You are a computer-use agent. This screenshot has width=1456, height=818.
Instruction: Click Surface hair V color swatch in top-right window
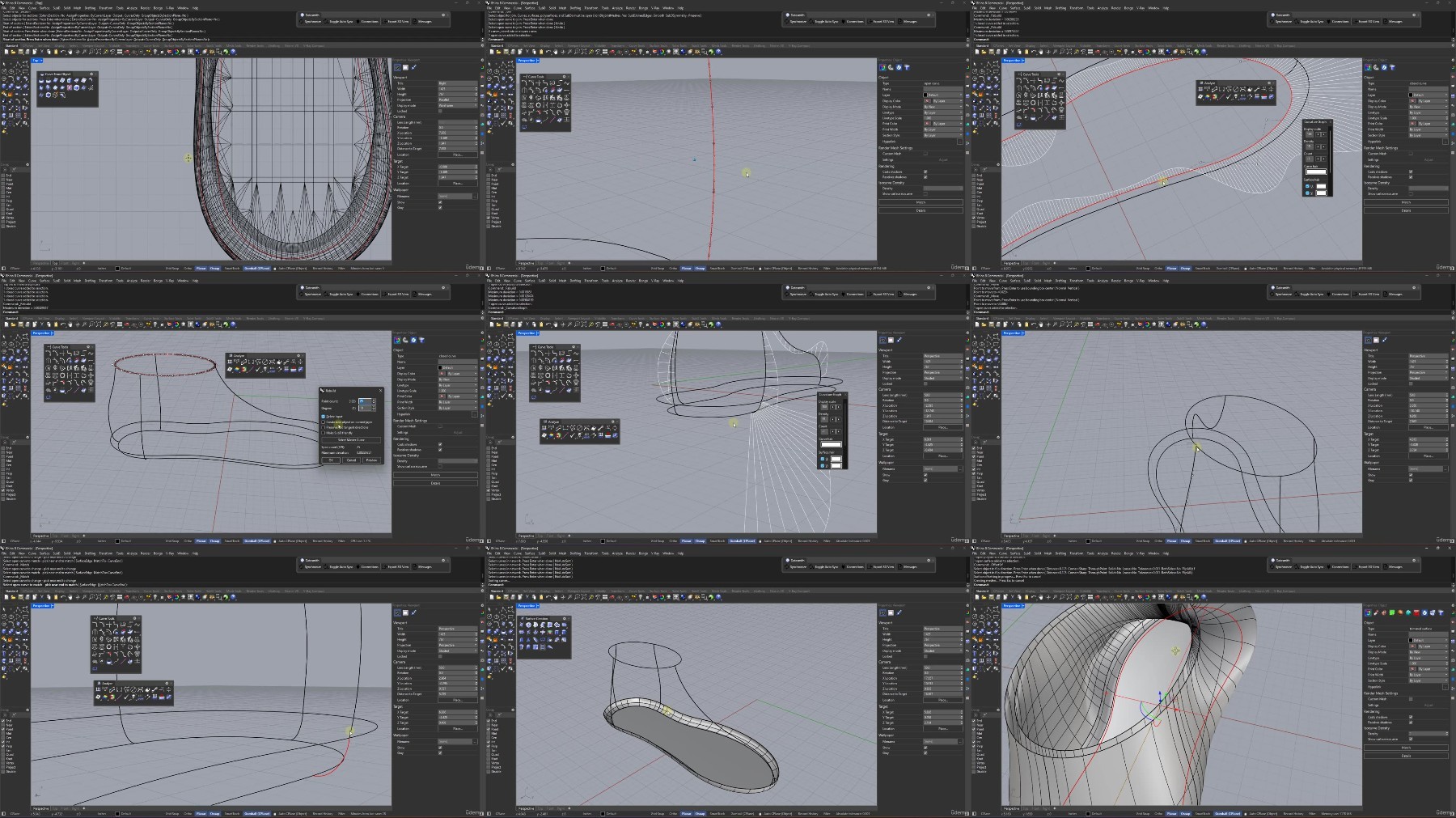[1321, 193]
